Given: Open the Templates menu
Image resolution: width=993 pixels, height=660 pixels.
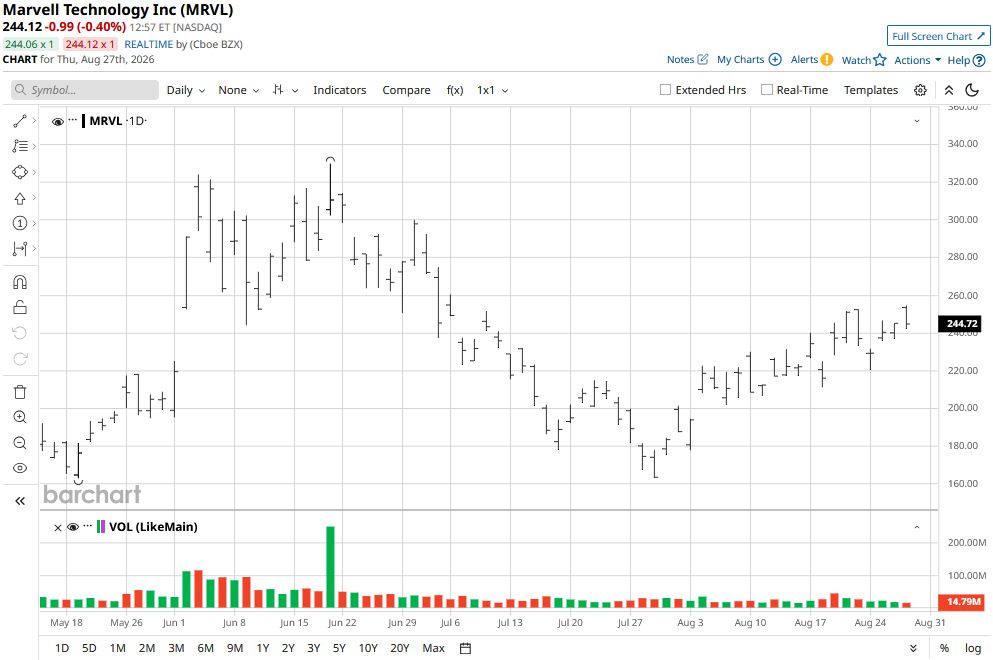Looking at the screenshot, I should click(871, 90).
